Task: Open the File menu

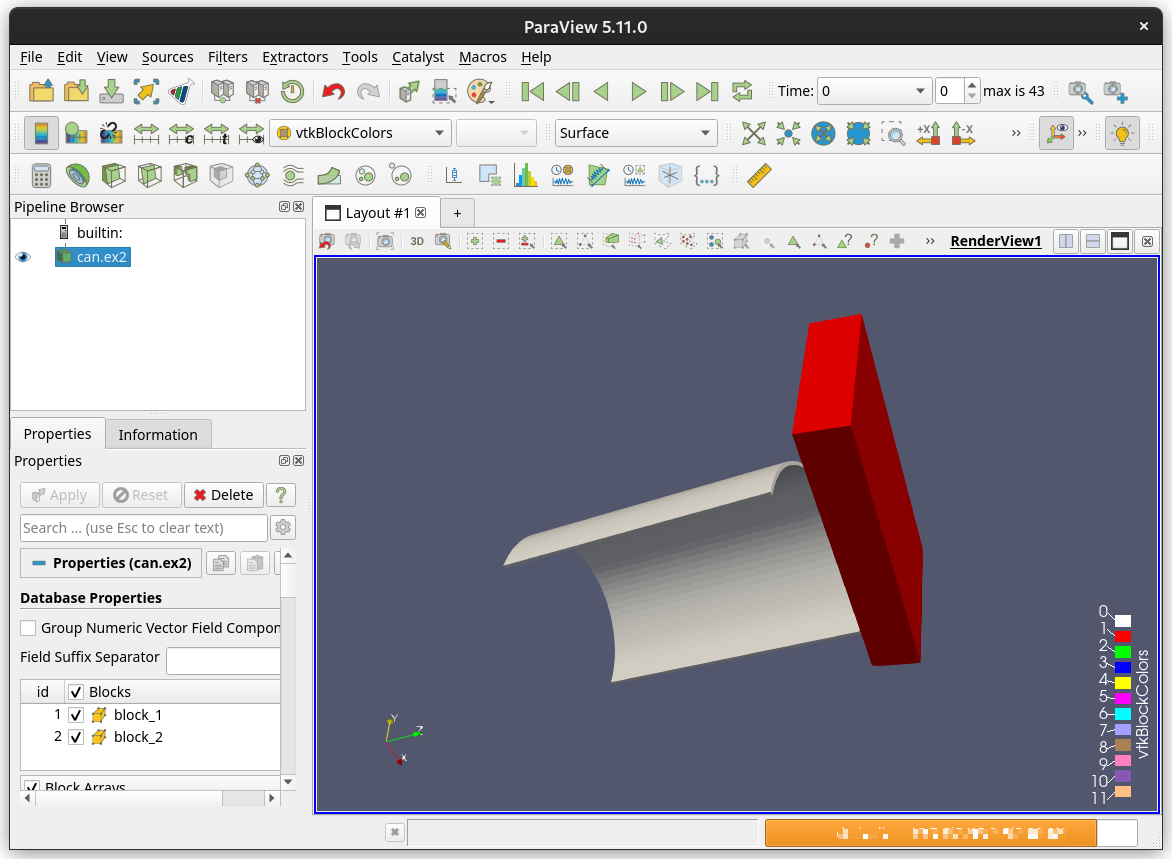Action: 31,57
